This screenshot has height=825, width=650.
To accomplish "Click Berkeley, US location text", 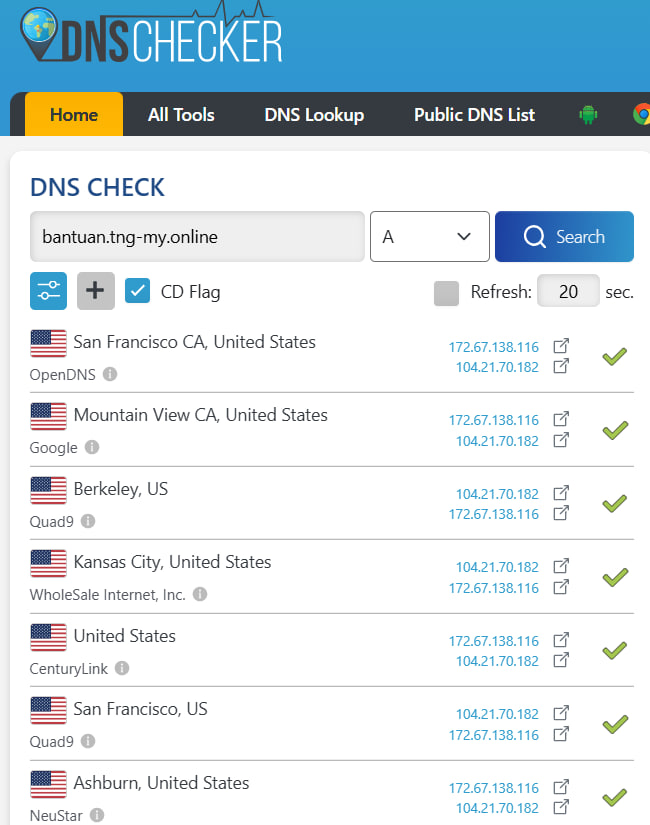I will [121, 489].
